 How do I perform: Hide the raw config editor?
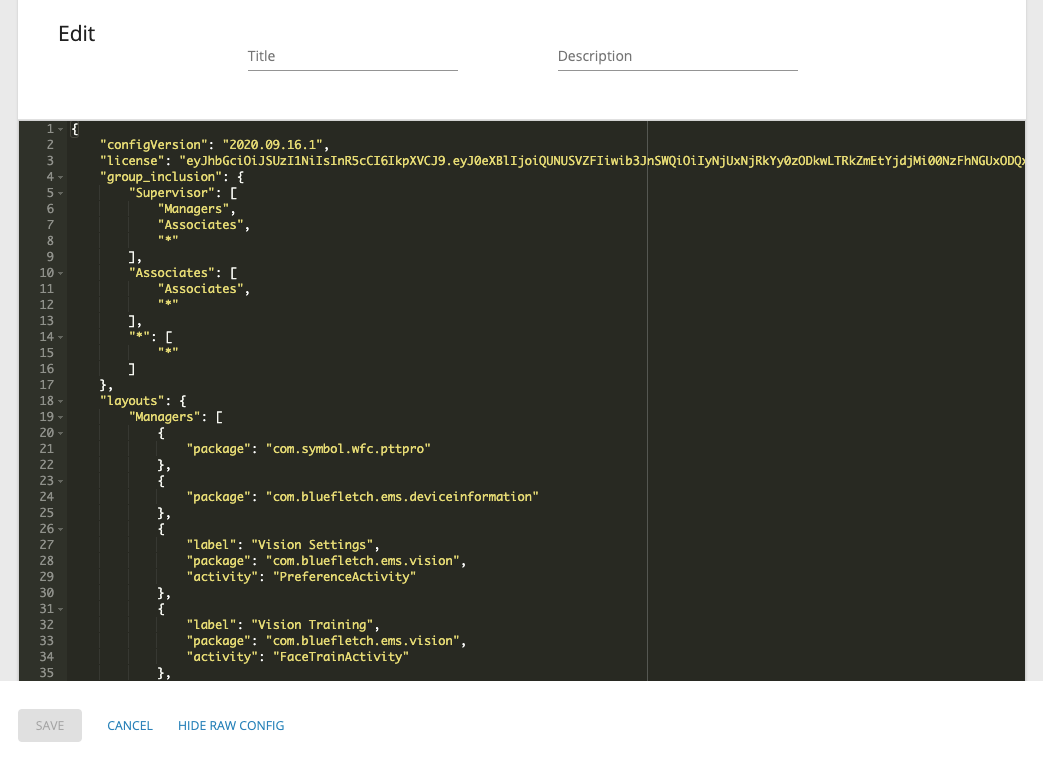tap(231, 726)
